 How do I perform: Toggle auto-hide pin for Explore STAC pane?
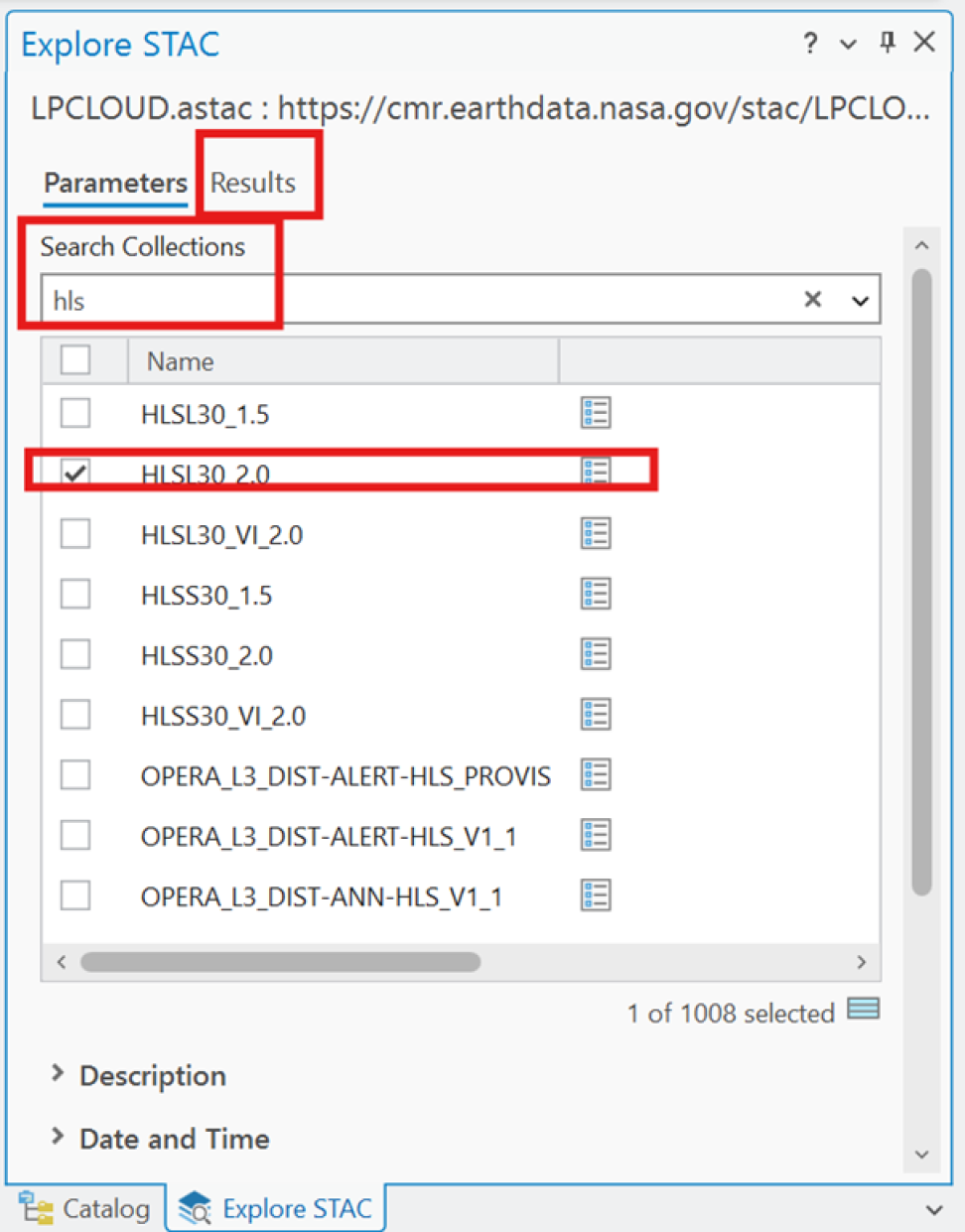click(x=887, y=42)
